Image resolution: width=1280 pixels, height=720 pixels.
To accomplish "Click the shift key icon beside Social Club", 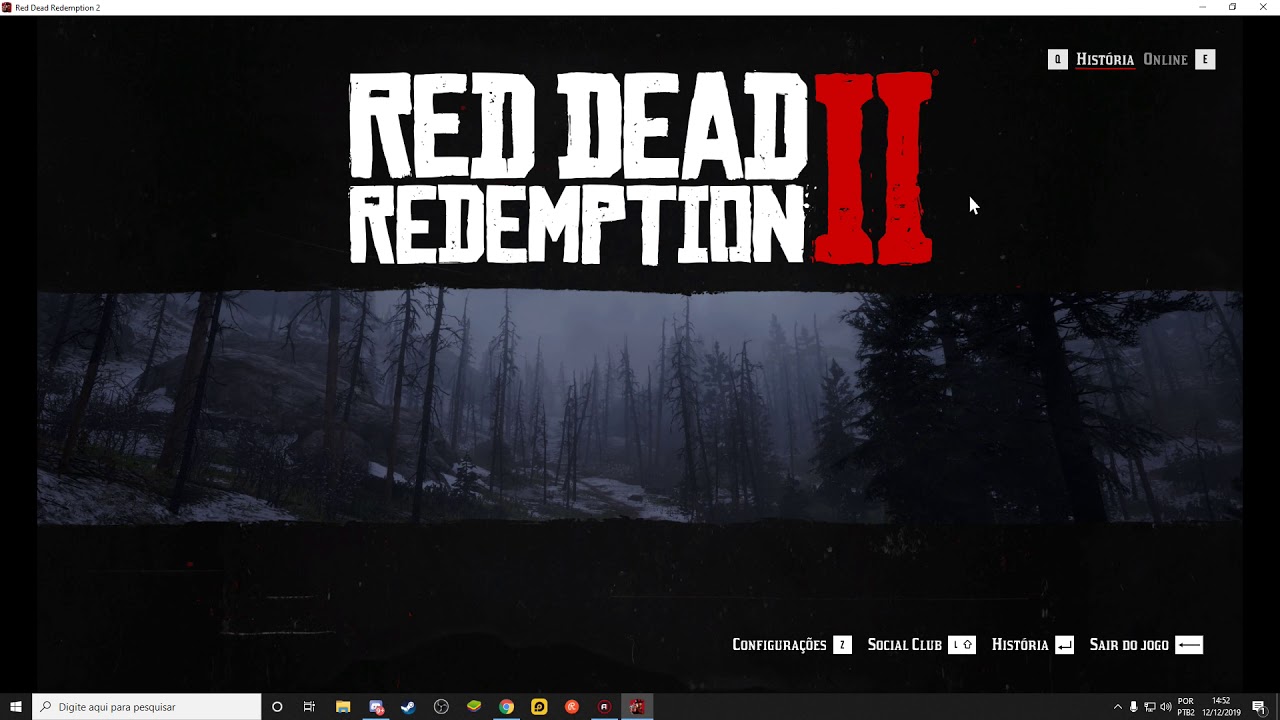I will (962, 645).
